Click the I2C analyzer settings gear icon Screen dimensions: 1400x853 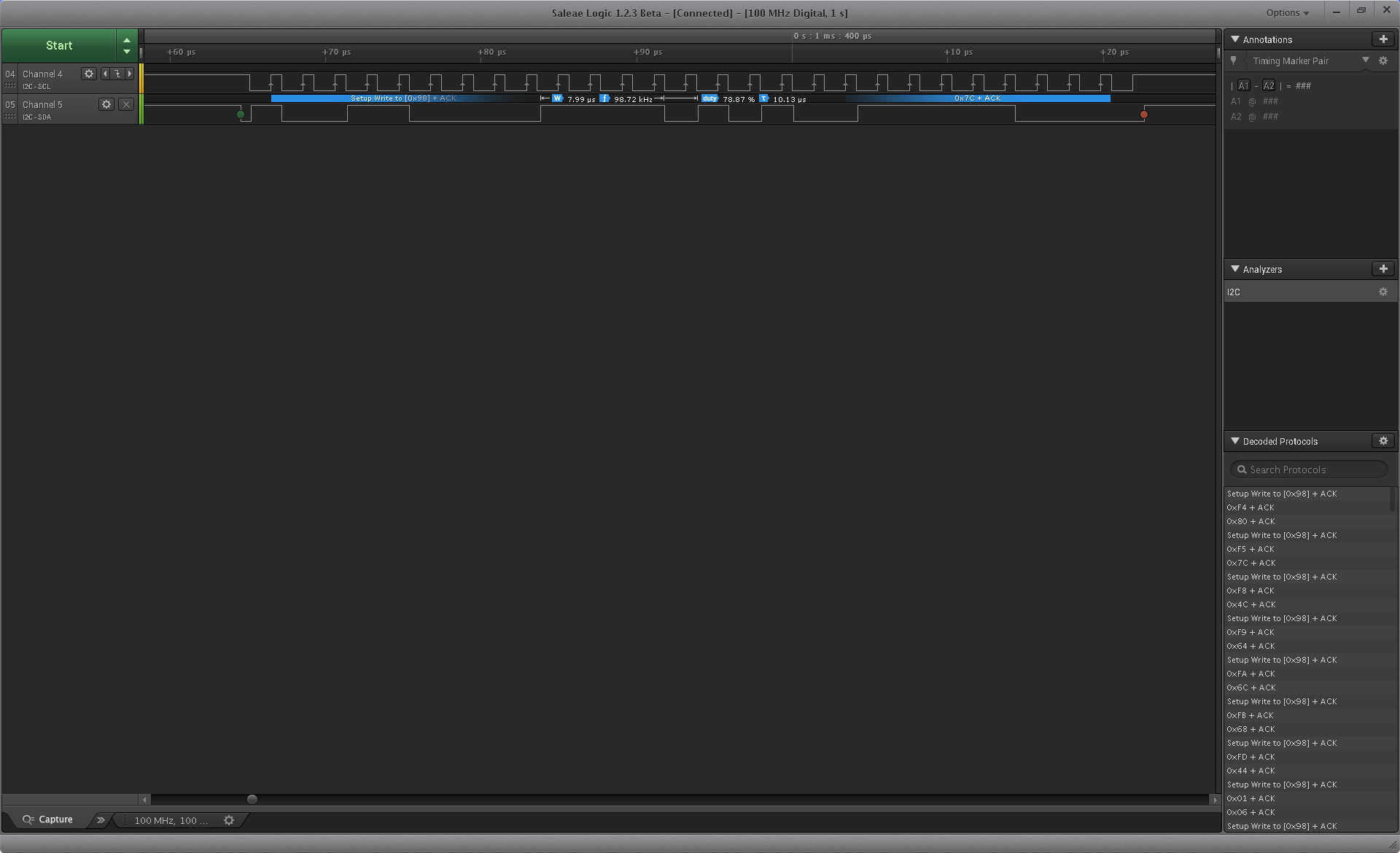(x=1385, y=291)
